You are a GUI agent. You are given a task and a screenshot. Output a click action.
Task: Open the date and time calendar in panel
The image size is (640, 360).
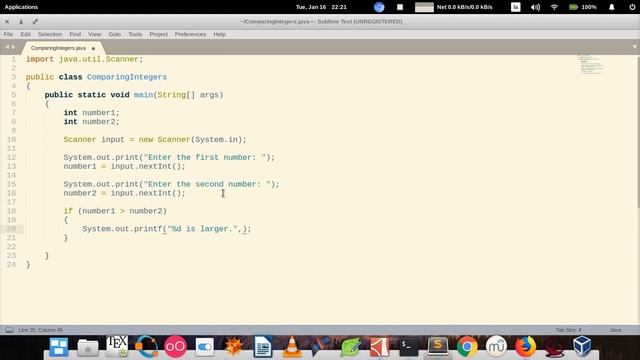(x=321, y=7)
